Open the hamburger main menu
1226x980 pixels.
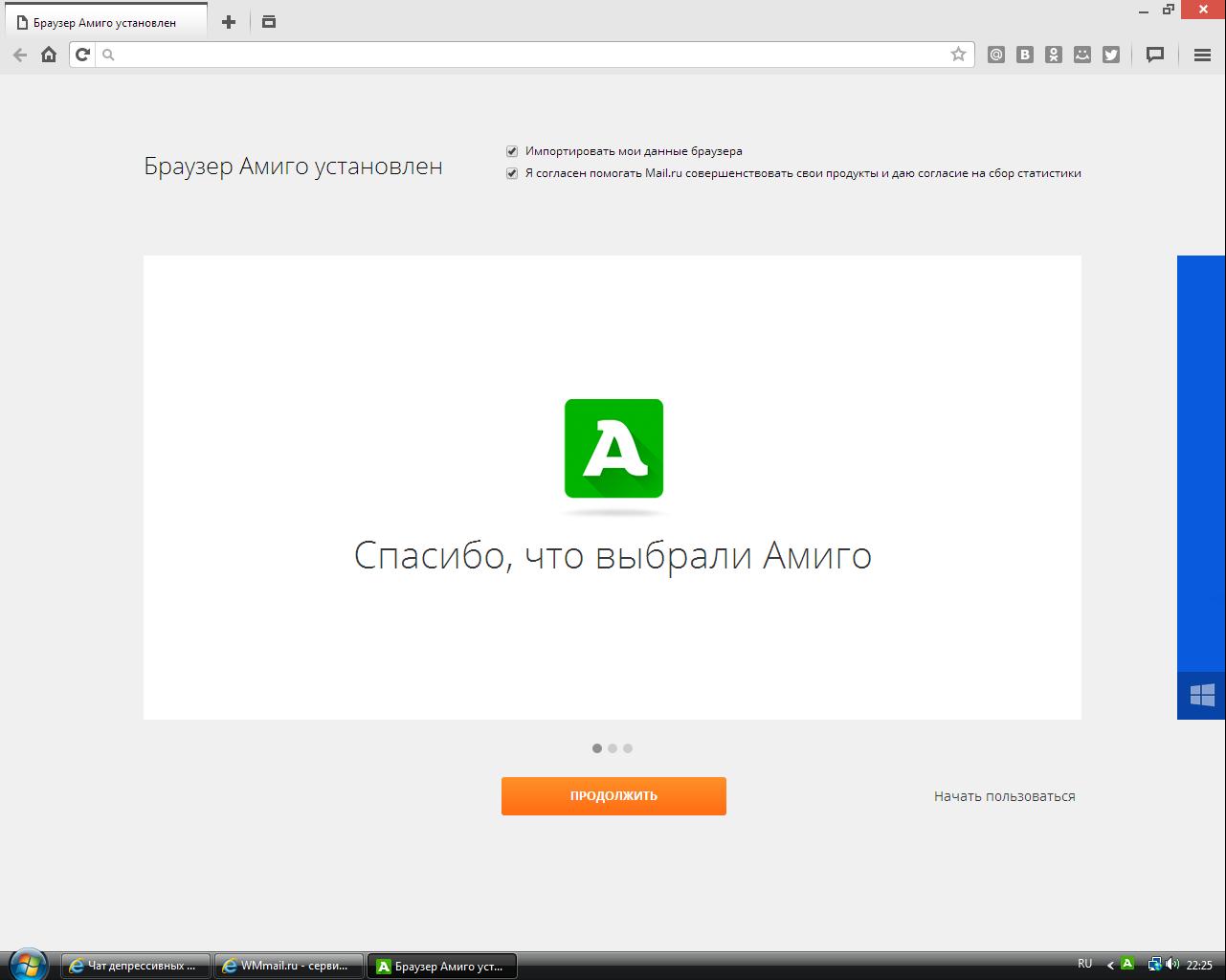click(x=1203, y=55)
